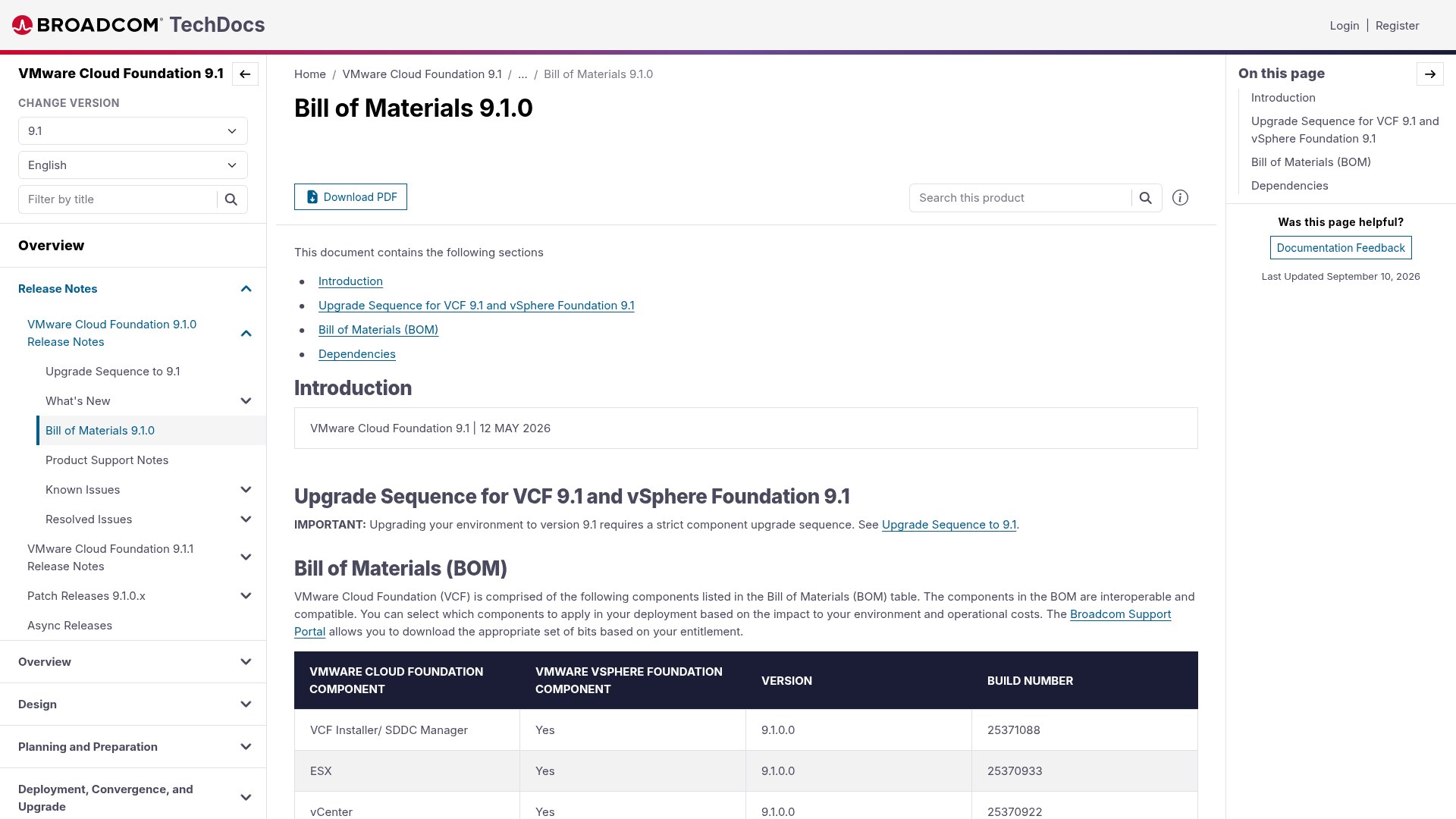Viewport: 1456px width, 819px height.
Task: Click the Documentation Feedback button
Action: point(1341,248)
